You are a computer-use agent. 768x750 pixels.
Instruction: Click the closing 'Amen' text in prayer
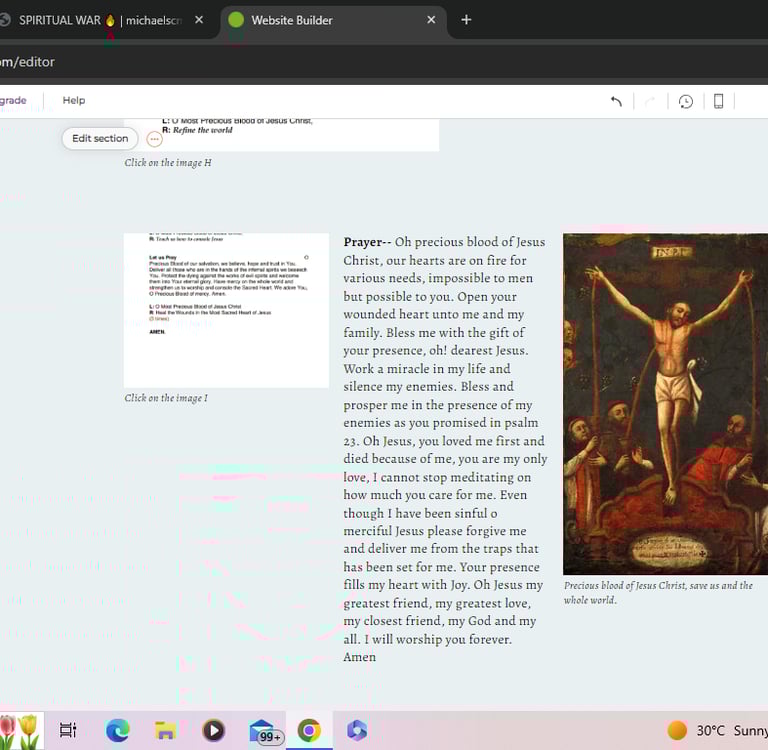point(360,657)
